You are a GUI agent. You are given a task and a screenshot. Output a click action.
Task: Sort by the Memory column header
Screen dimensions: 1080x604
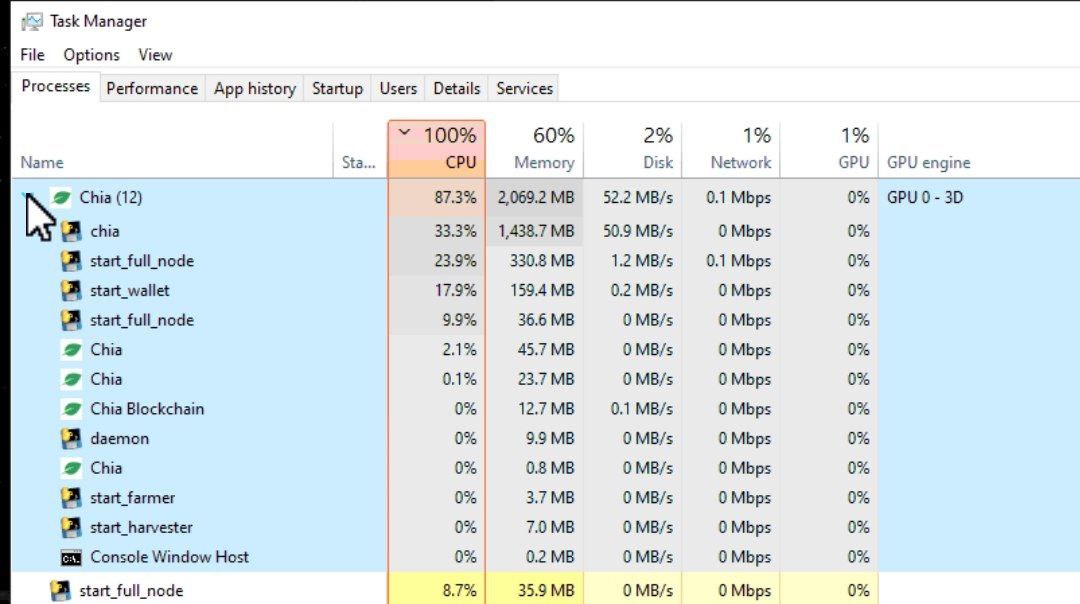[x=534, y=150]
